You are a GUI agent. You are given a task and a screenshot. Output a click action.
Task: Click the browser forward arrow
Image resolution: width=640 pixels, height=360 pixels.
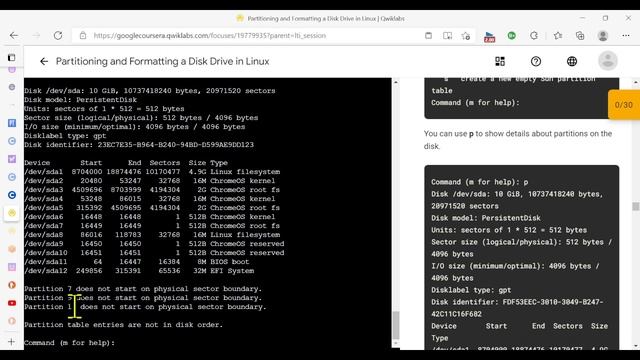(36, 36)
